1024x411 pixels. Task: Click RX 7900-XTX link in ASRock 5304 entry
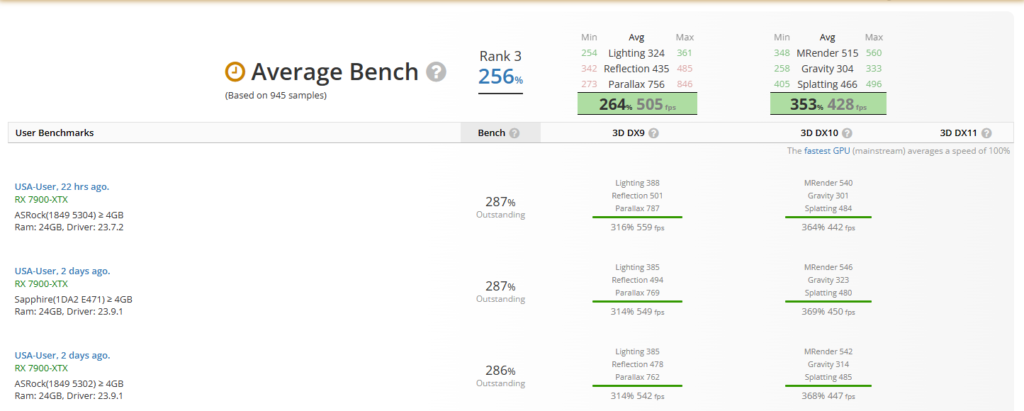(x=42, y=200)
